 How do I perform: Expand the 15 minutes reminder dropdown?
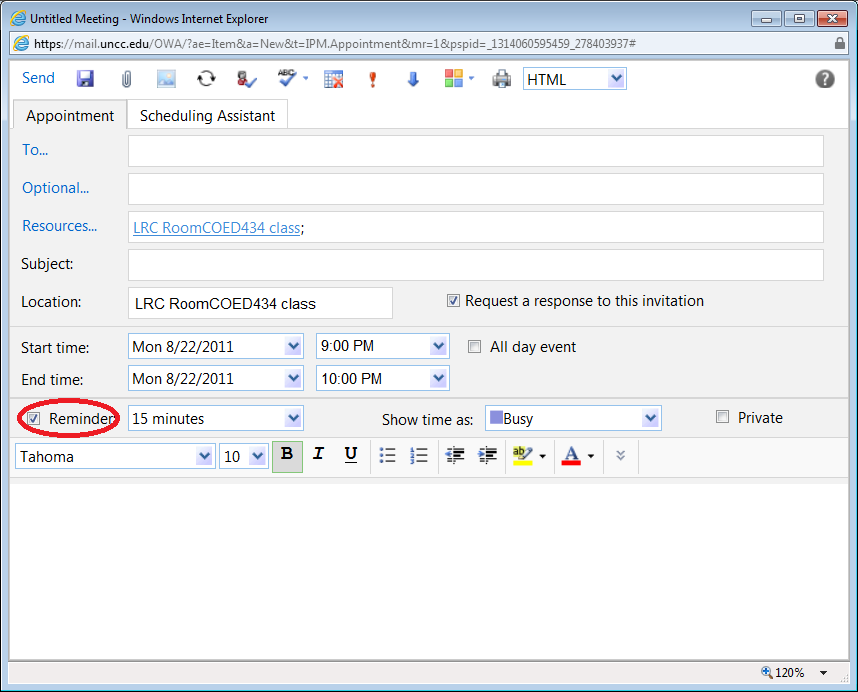pos(293,418)
